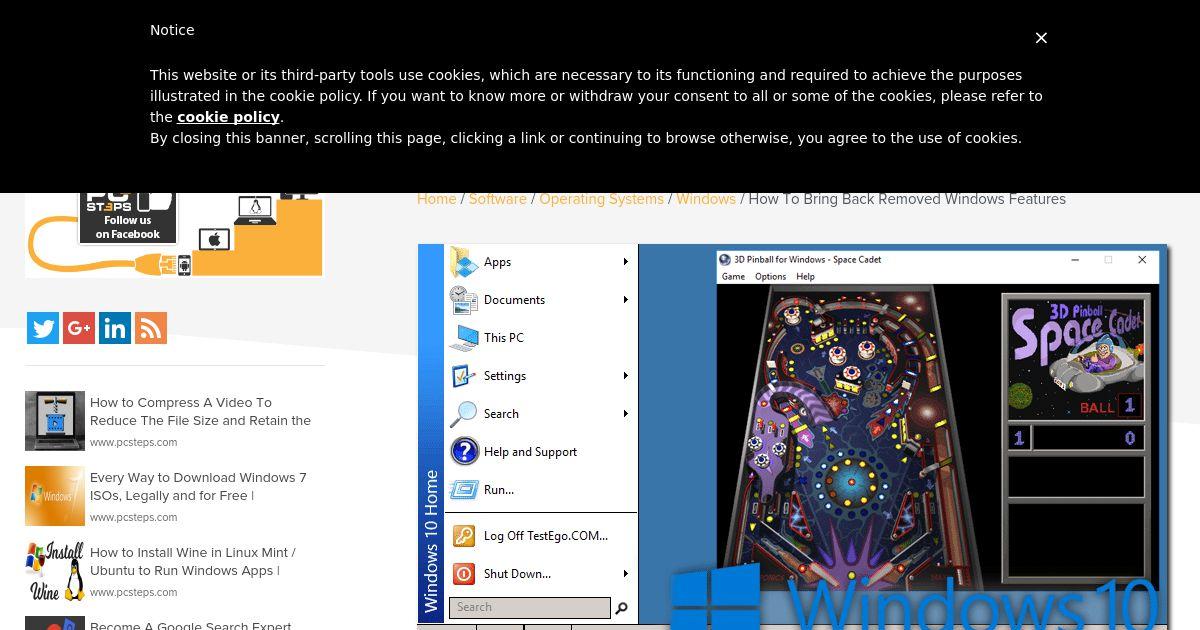Click the Follow us on Facebook banner

pyautogui.click(x=128, y=218)
